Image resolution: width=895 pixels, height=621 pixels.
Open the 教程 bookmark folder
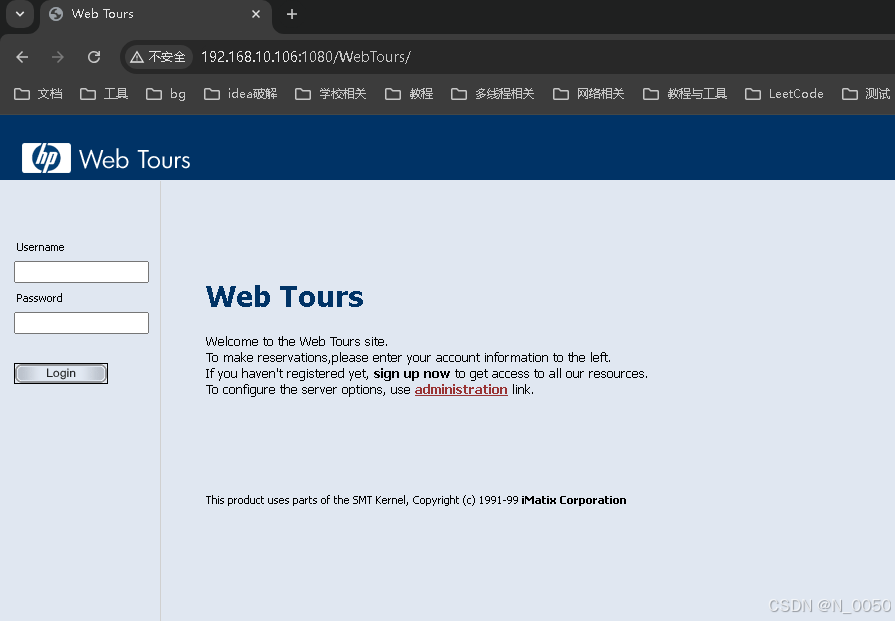coord(409,94)
